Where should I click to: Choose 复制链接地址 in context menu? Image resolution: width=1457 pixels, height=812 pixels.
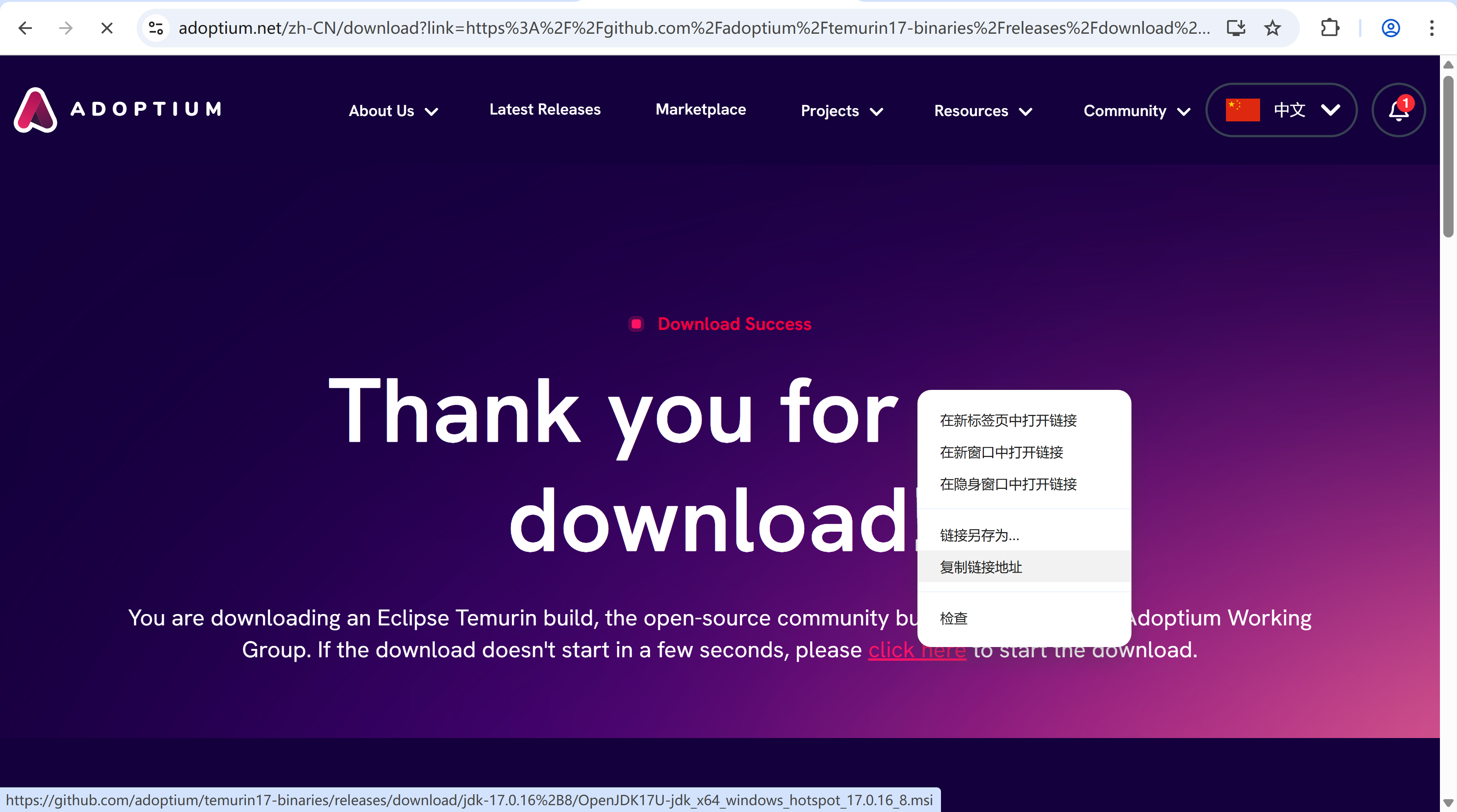point(1024,567)
